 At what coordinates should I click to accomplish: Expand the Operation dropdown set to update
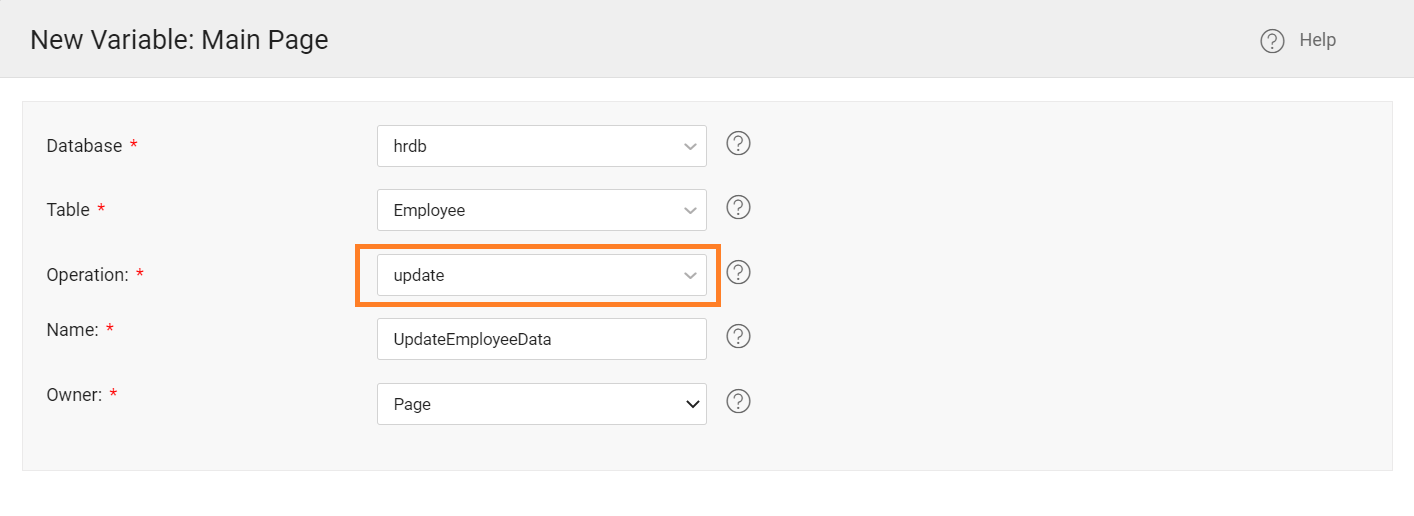point(540,275)
